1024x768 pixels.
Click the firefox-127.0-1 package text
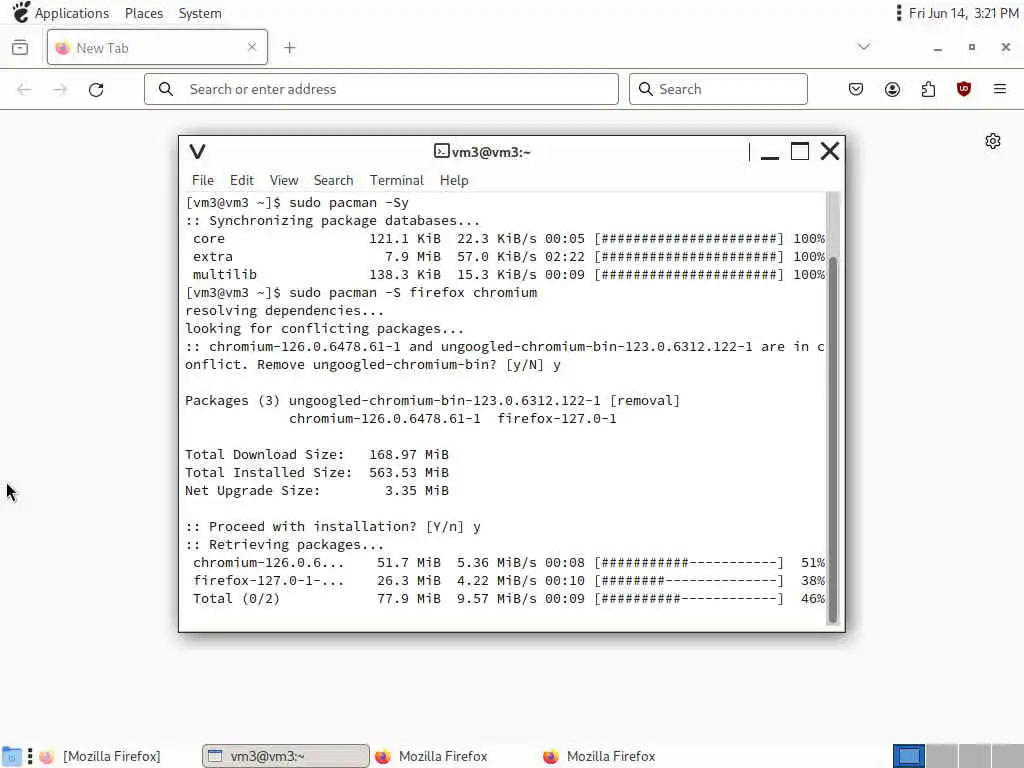point(556,419)
